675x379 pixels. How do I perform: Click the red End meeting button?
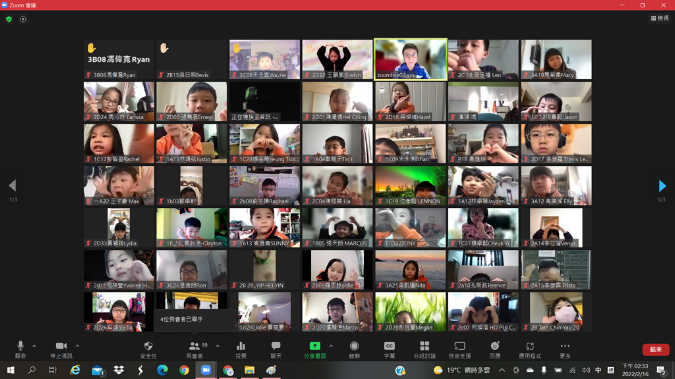click(656, 349)
